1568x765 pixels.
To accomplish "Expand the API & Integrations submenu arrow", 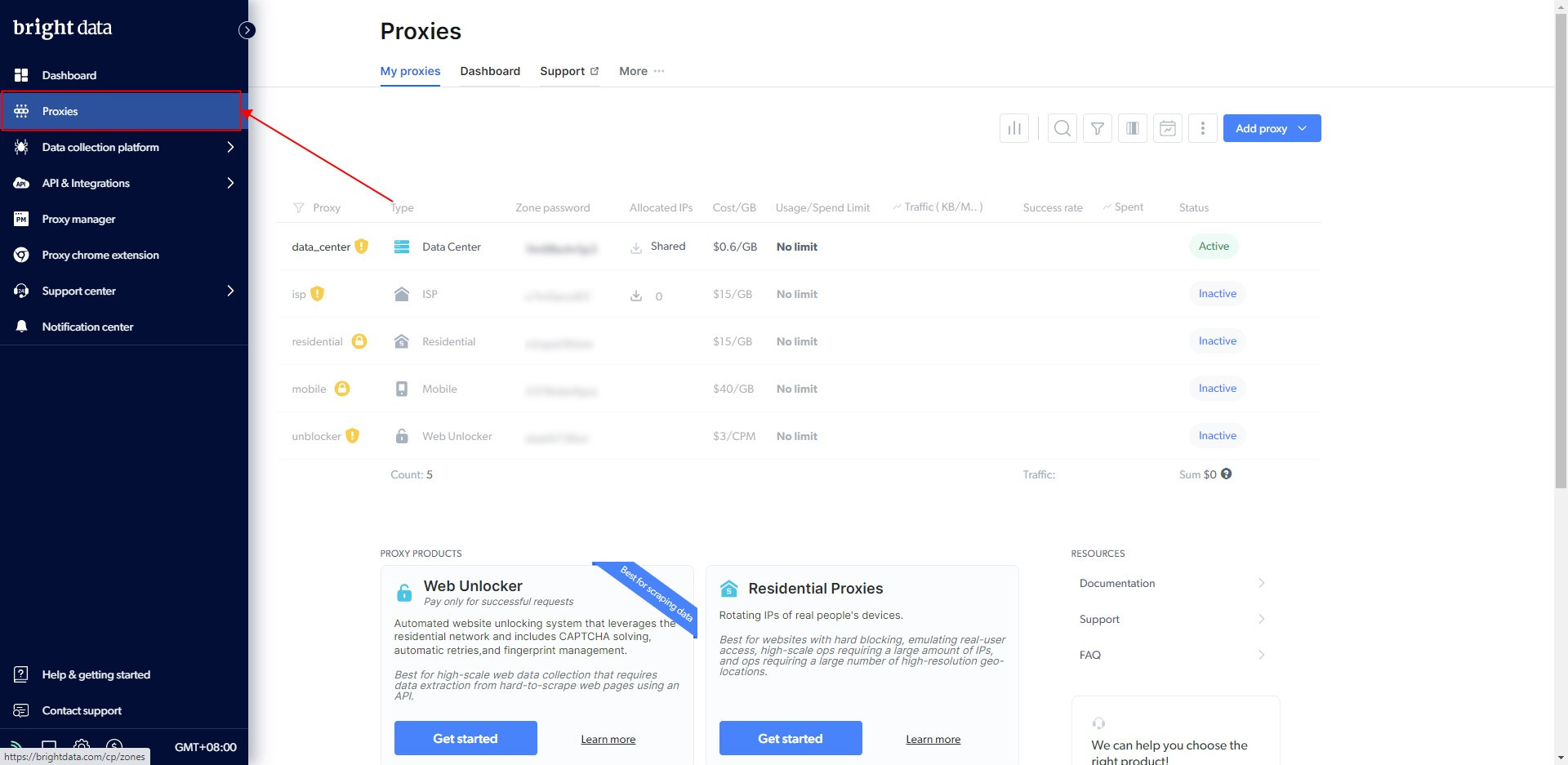I will click(x=230, y=183).
